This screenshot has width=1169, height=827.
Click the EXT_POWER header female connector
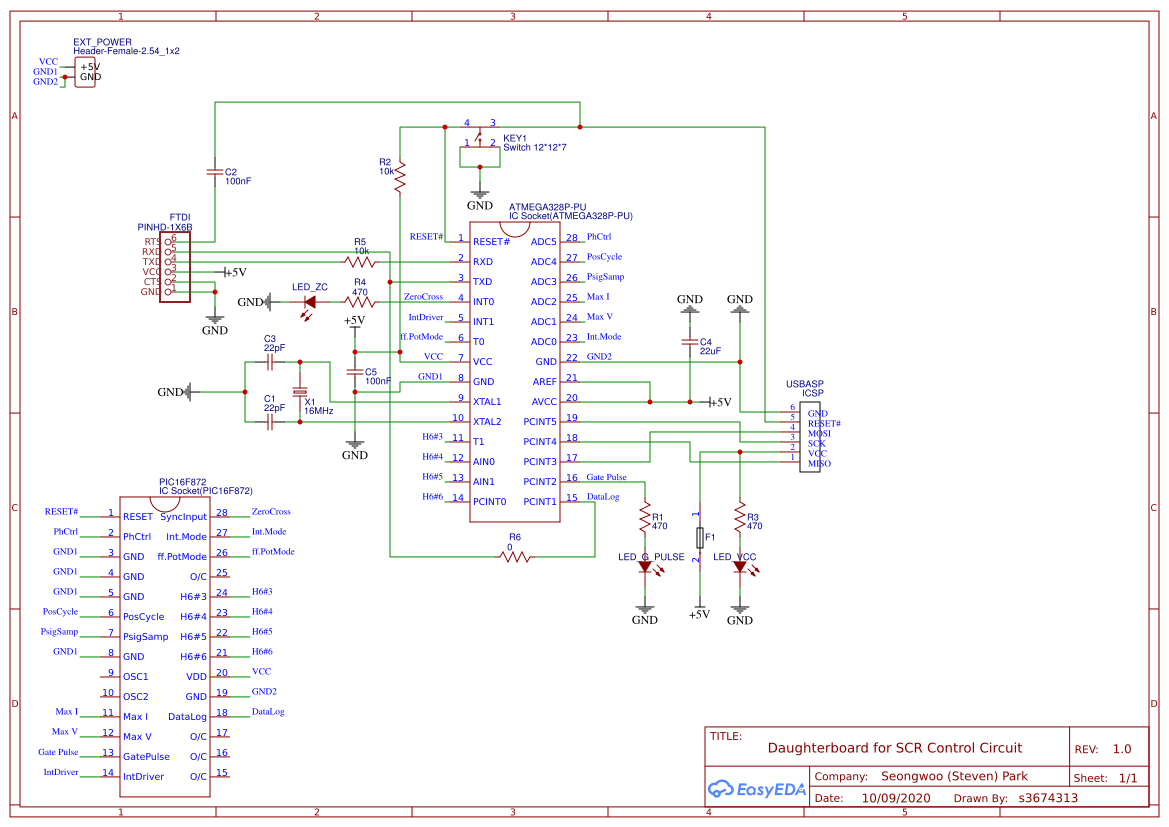(84, 70)
